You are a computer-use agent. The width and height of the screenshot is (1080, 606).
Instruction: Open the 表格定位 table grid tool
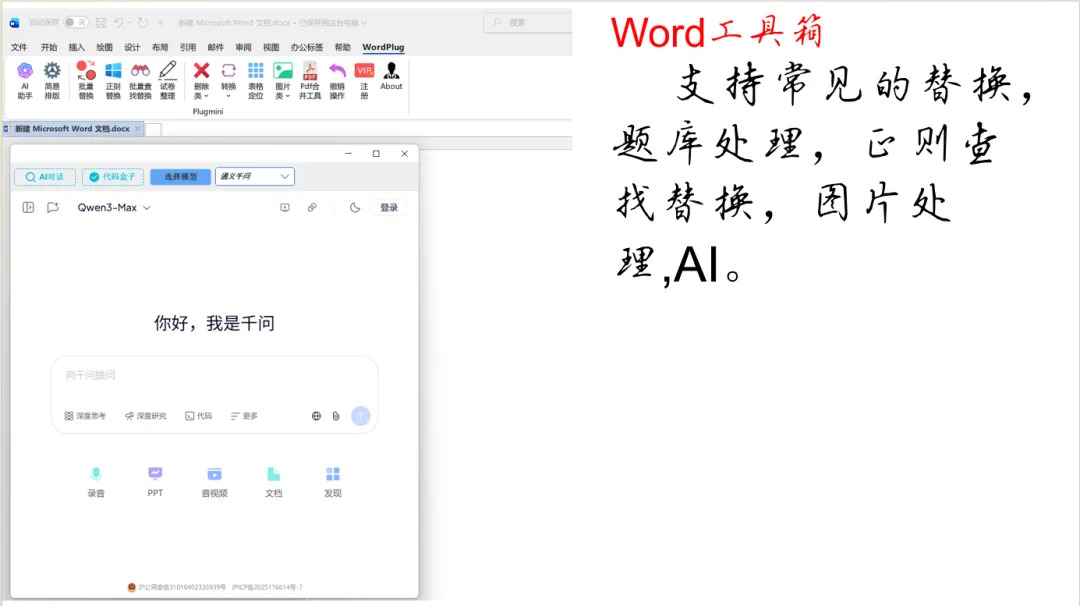point(256,81)
